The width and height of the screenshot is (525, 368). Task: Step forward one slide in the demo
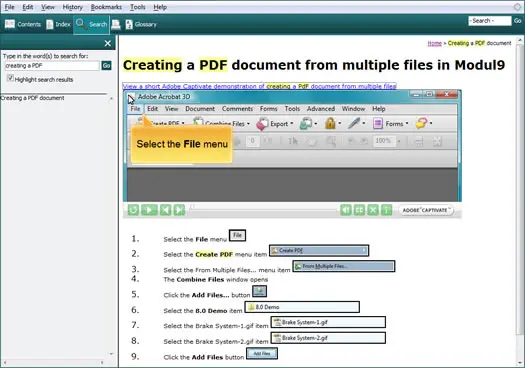point(179,210)
